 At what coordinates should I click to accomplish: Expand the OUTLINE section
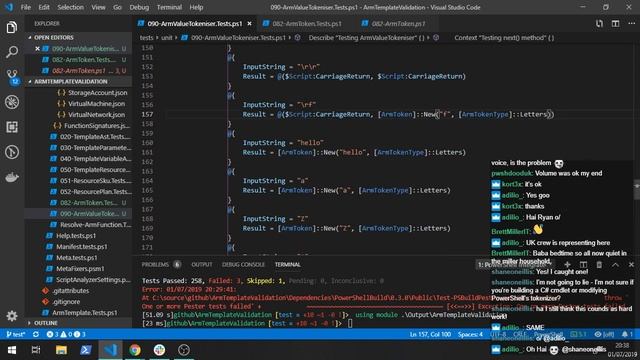point(78,323)
